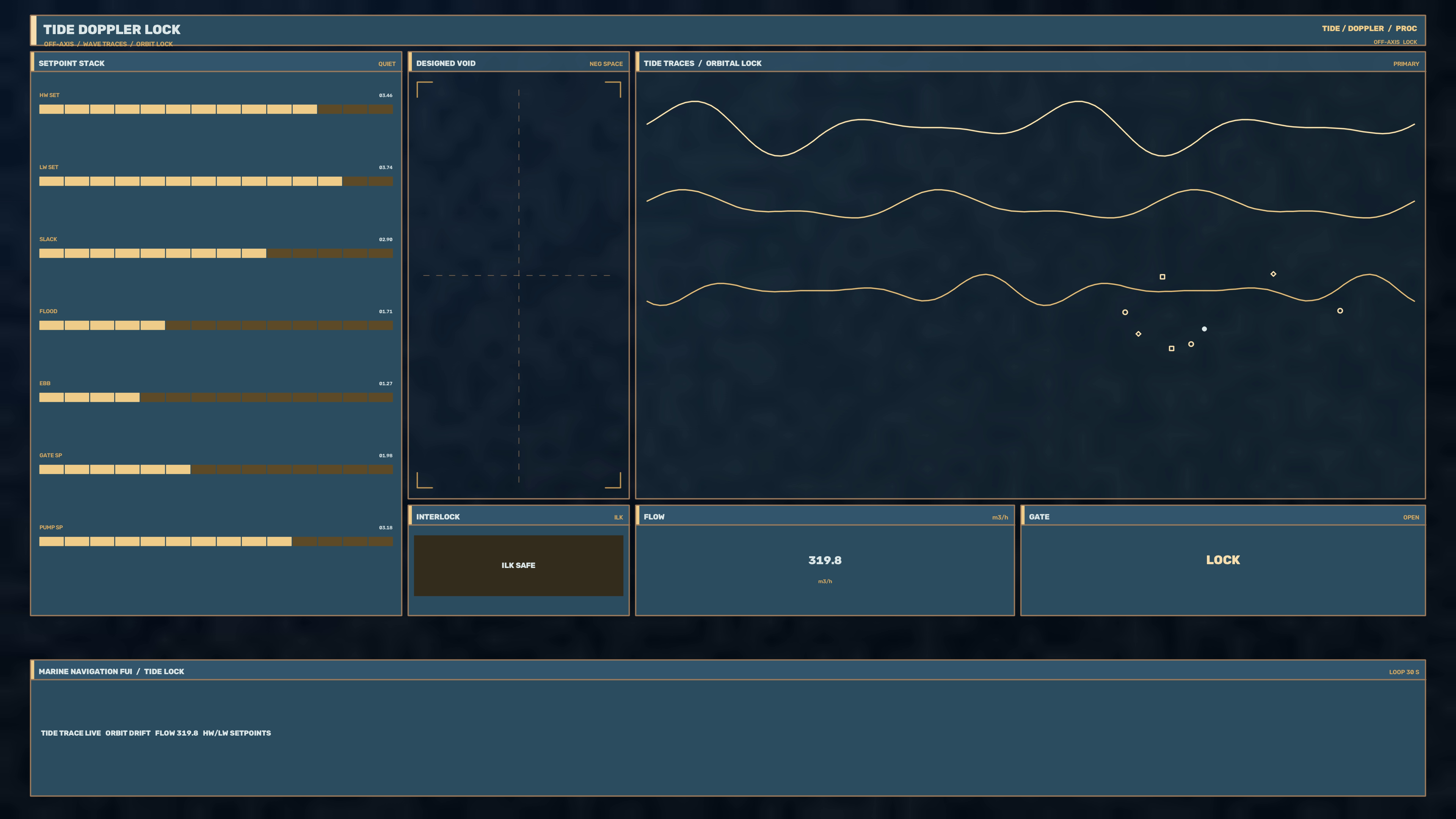Click the FLOOD value 01.71
The width and height of the screenshot is (1456, 819).
pos(386,311)
